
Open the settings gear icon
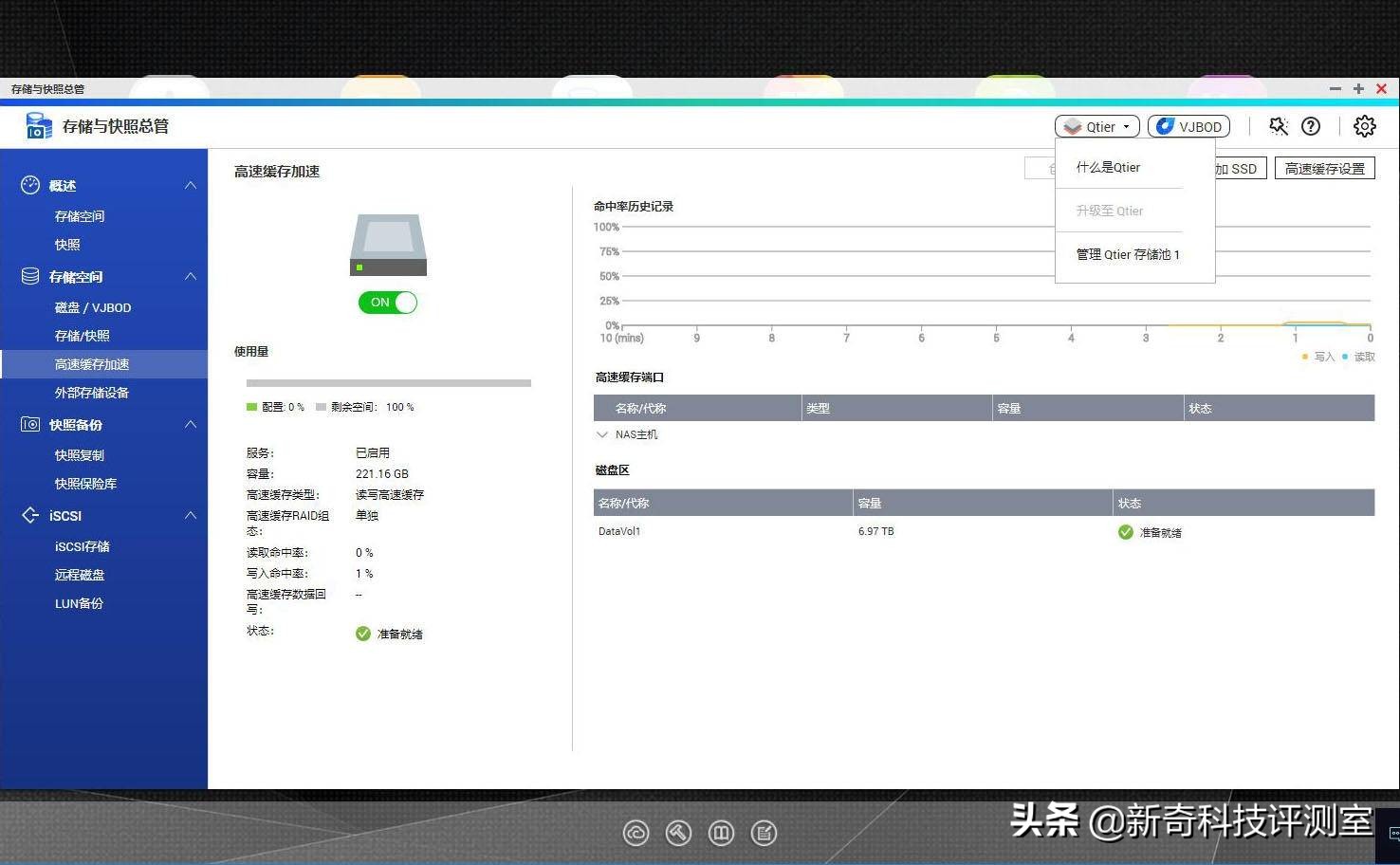[x=1364, y=125]
